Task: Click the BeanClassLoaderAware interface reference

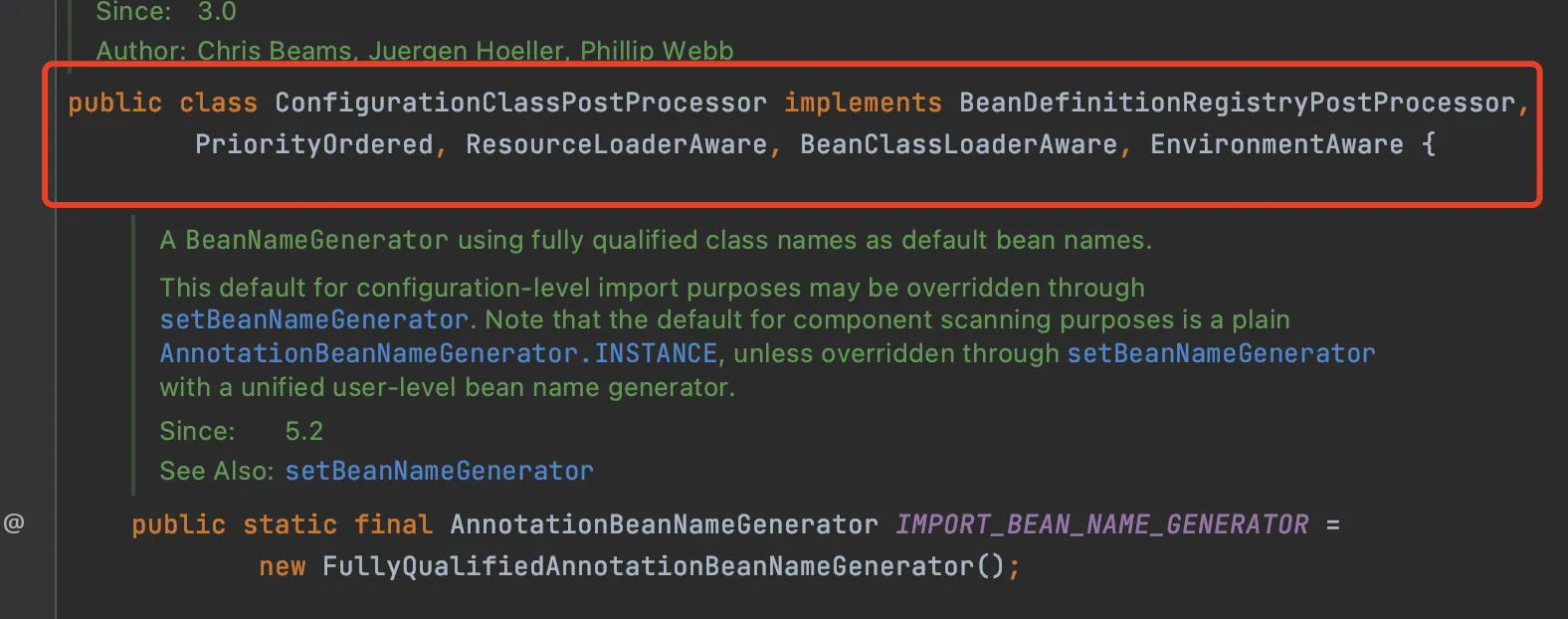Action: pyautogui.click(x=958, y=144)
